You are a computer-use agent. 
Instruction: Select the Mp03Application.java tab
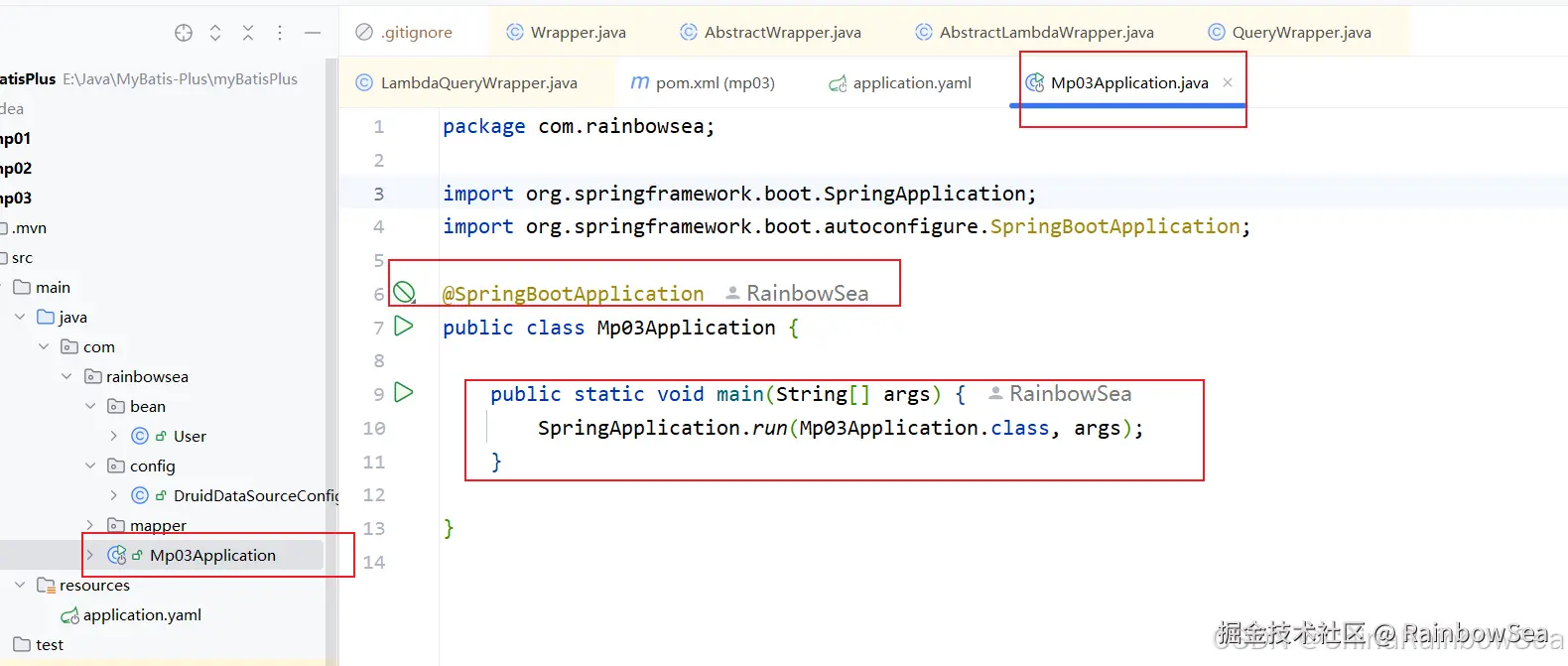pos(1129,82)
